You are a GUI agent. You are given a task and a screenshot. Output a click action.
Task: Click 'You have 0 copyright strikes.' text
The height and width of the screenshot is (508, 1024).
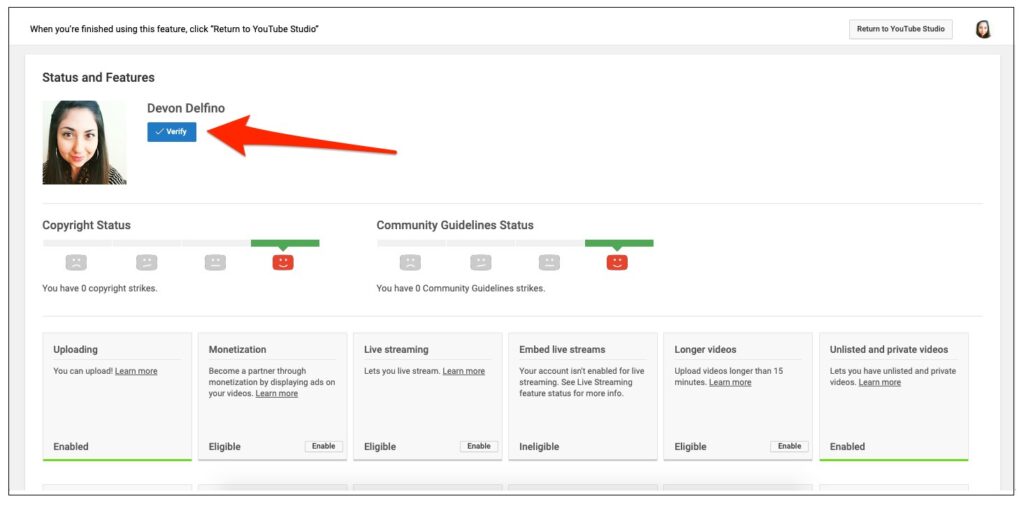point(100,288)
